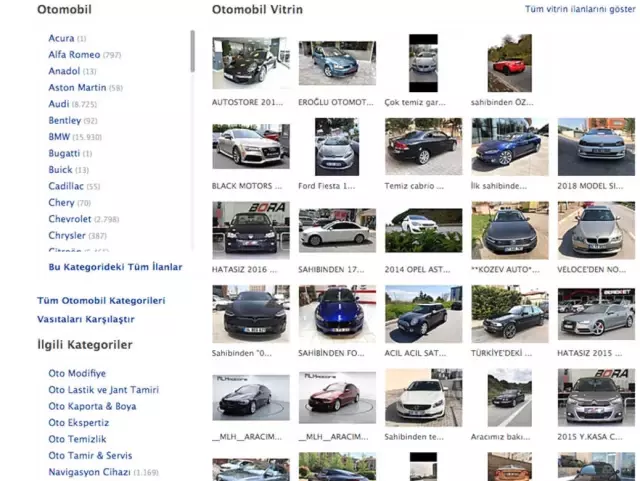Screen dimensions: 640x481
Task: Open the SAHIBINDEN 17... white car thumbnail
Action: (337, 231)
